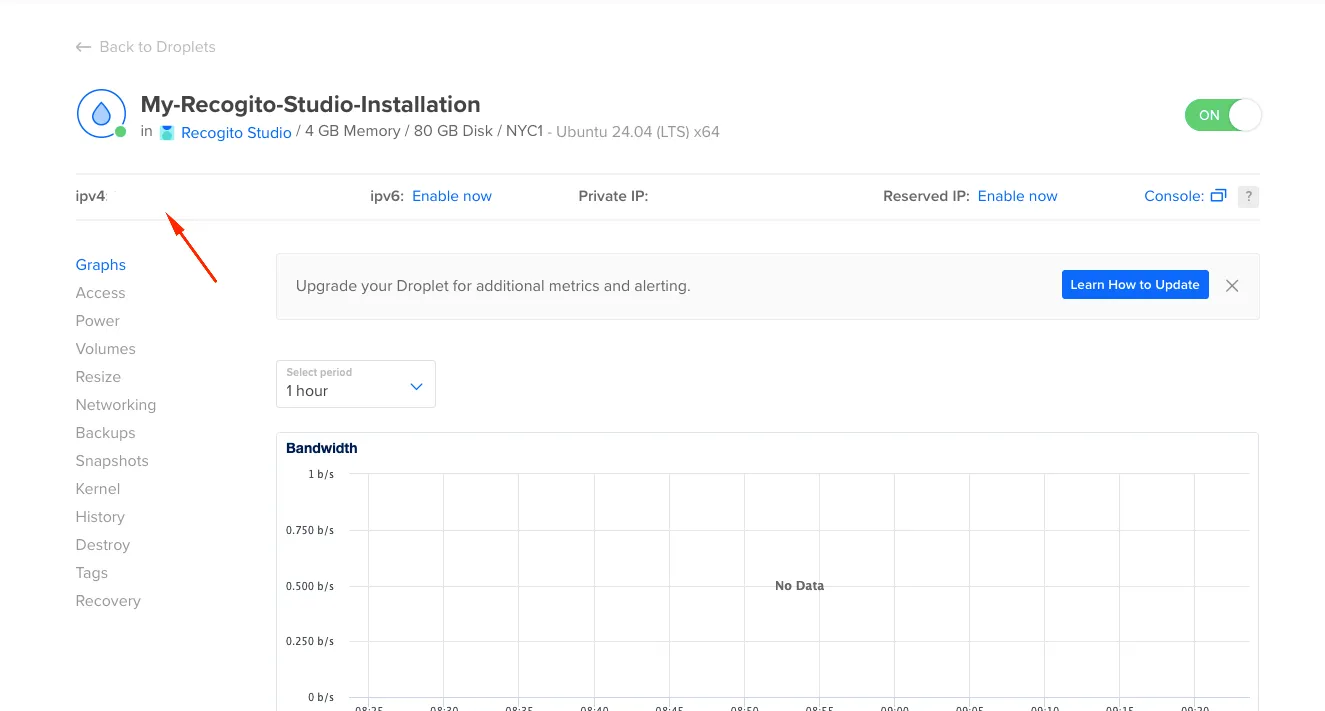
Task: Click the Reserved IP label
Action: 926,196
